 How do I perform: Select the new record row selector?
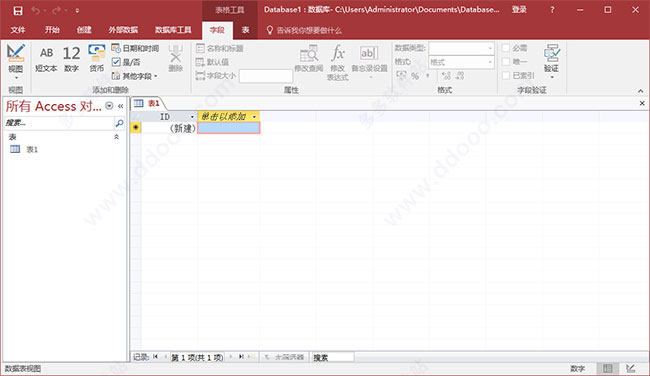click(x=136, y=128)
